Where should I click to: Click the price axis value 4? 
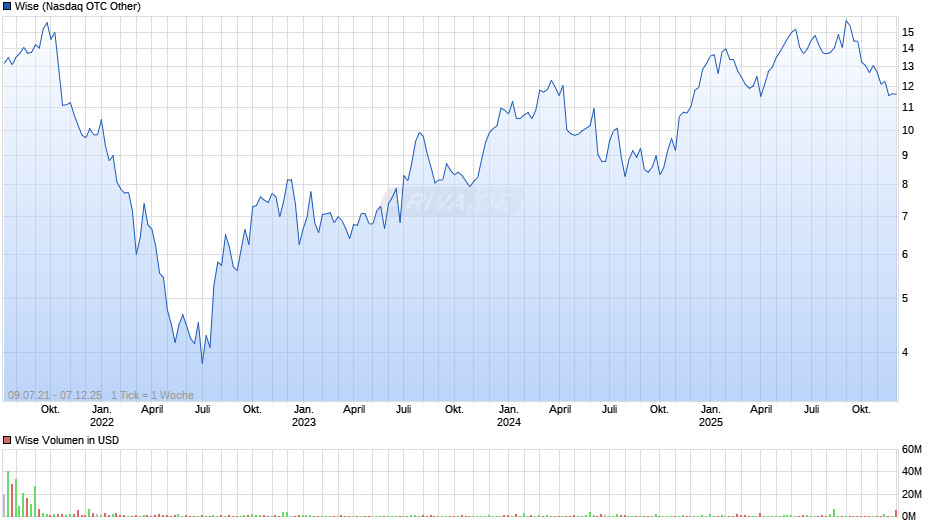click(x=905, y=353)
